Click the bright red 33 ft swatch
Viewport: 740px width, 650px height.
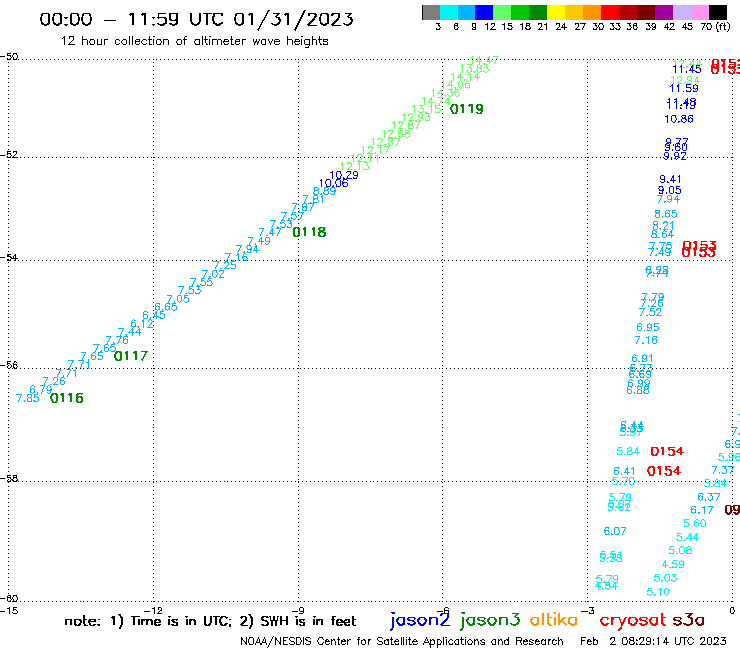click(x=610, y=12)
